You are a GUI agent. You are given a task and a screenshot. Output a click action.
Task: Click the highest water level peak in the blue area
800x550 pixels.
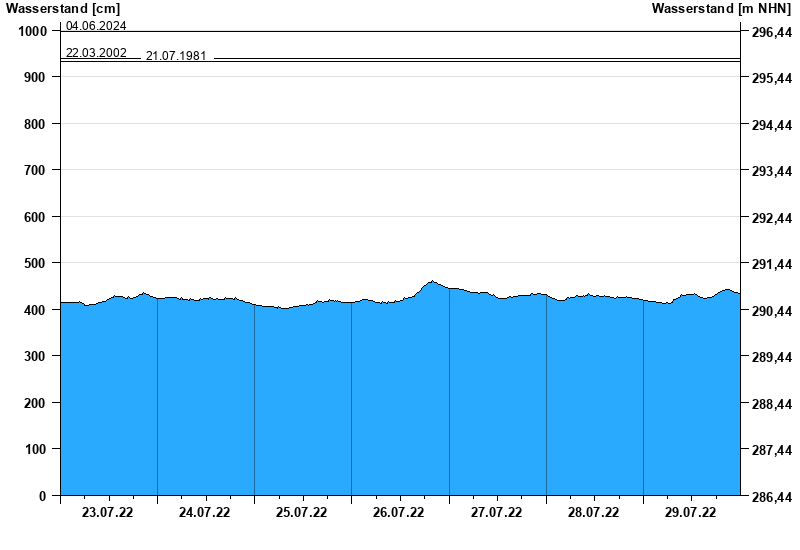click(432, 282)
